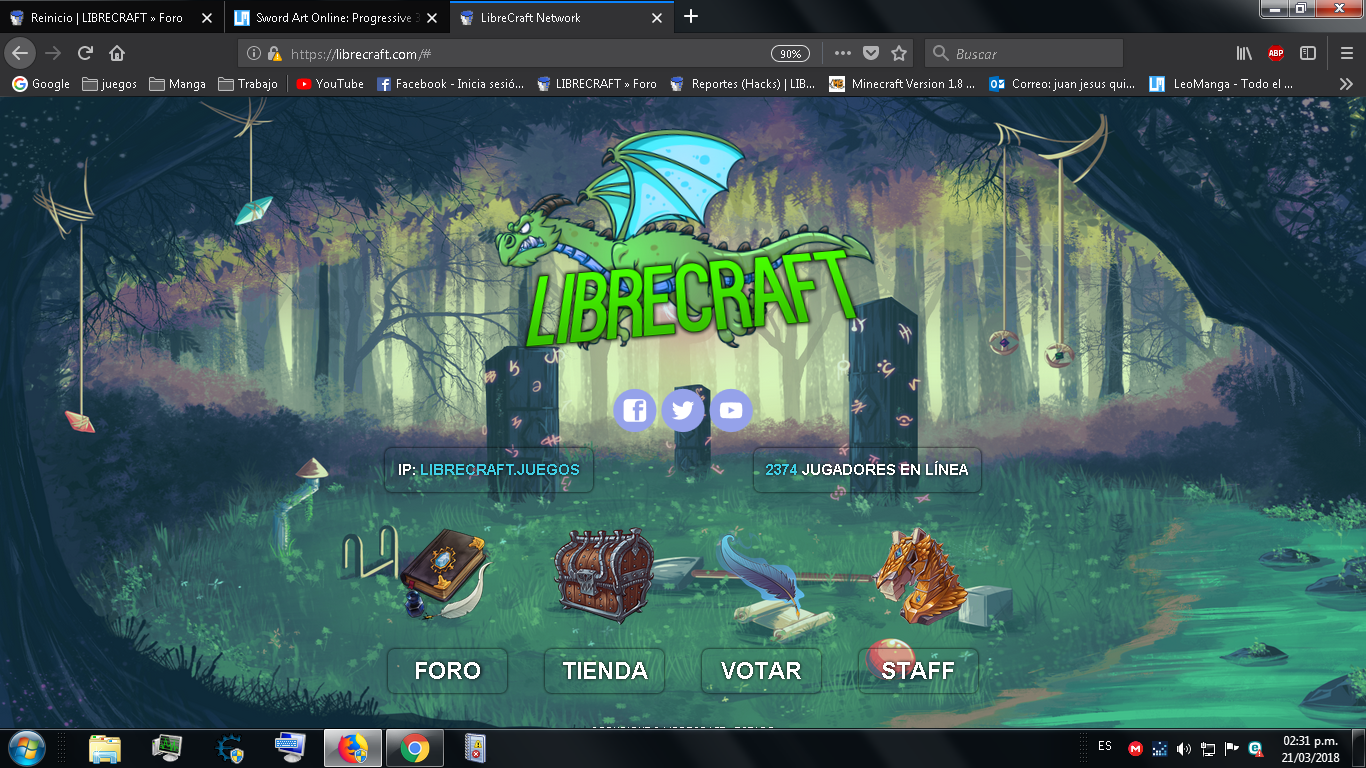
Task: Open the Windows Start menu
Action: coord(26,748)
